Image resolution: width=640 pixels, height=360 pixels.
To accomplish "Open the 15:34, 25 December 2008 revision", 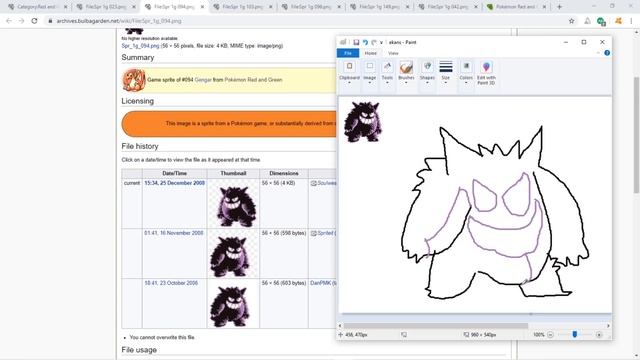I will pyautogui.click(x=174, y=183).
